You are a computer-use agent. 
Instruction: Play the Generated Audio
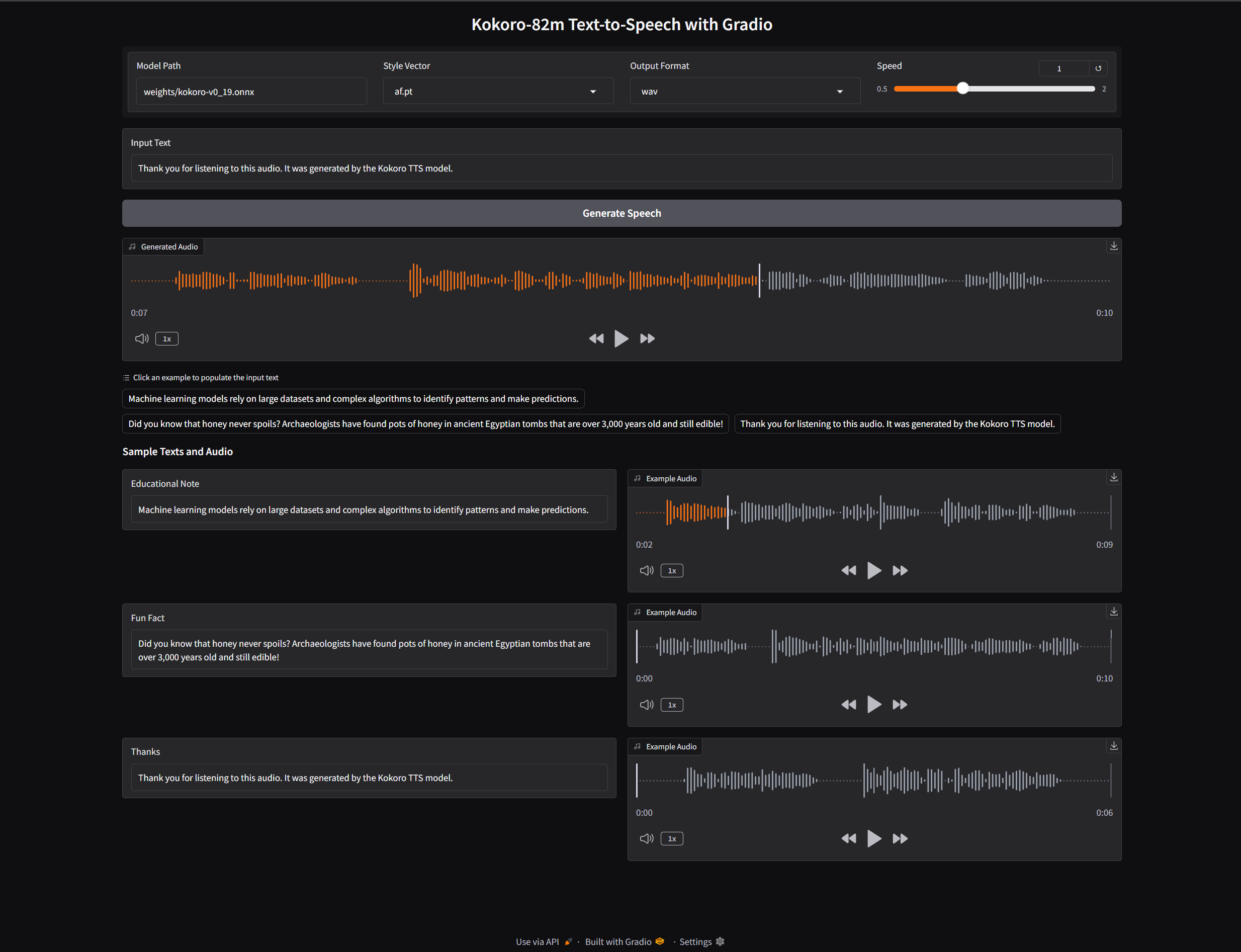click(621, 339)
